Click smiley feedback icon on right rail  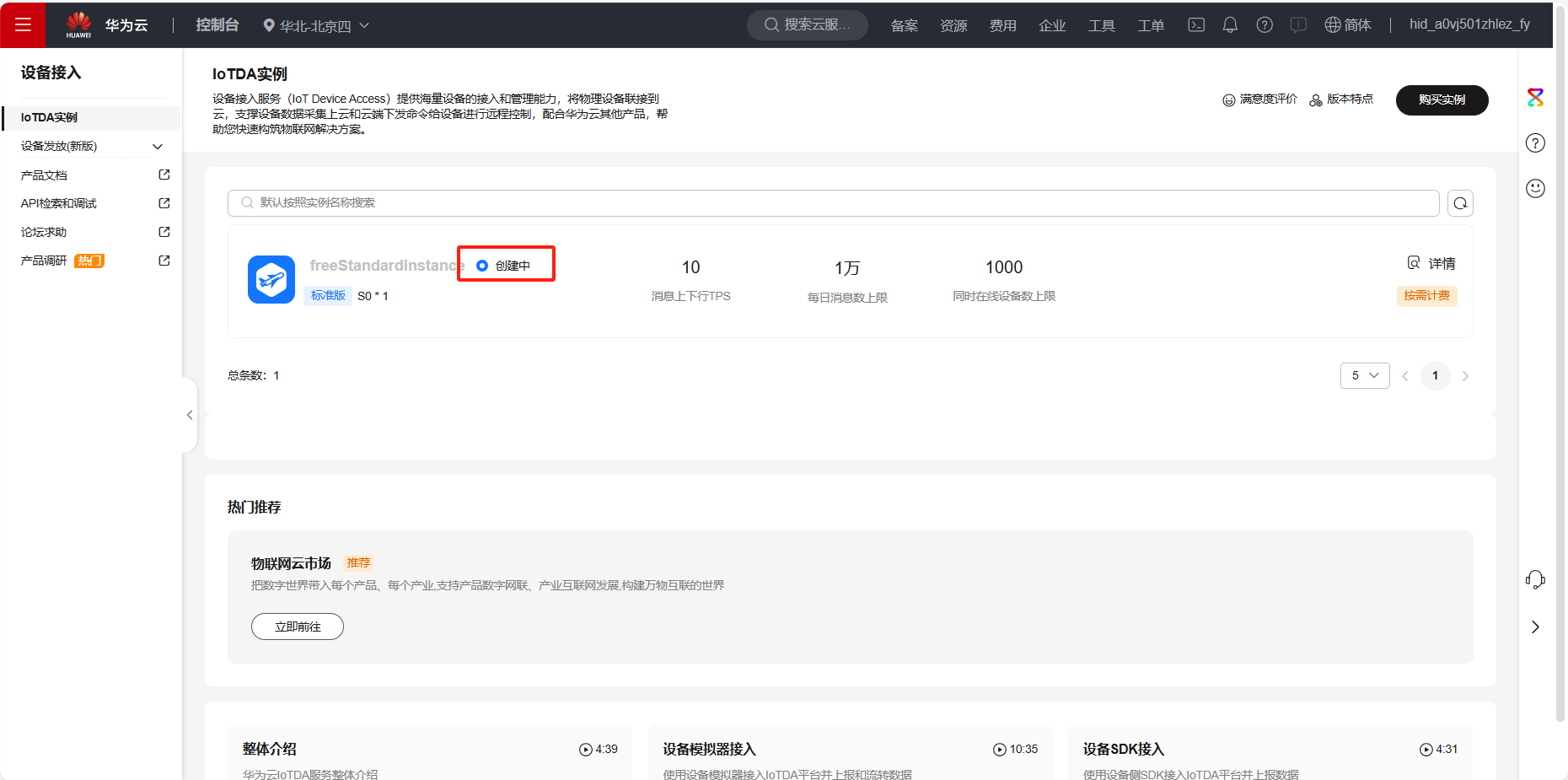point(1535,188)
